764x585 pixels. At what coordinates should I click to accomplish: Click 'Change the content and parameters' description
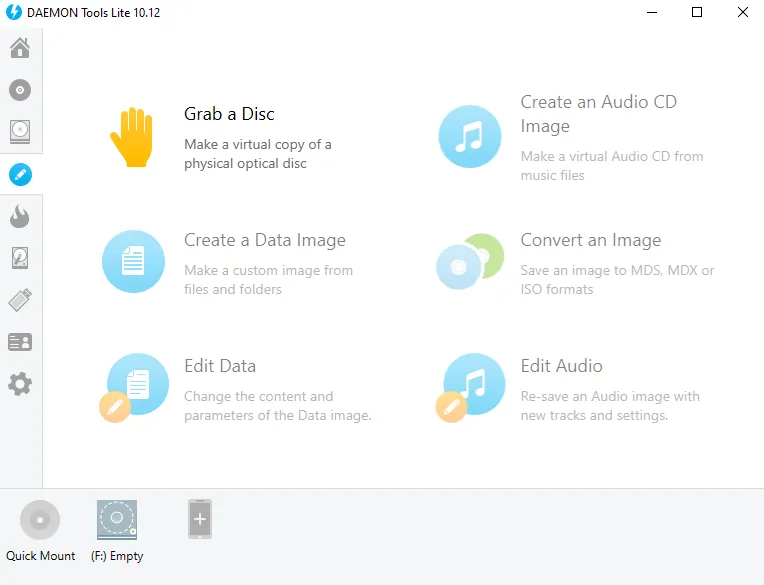tap(278, 406)
